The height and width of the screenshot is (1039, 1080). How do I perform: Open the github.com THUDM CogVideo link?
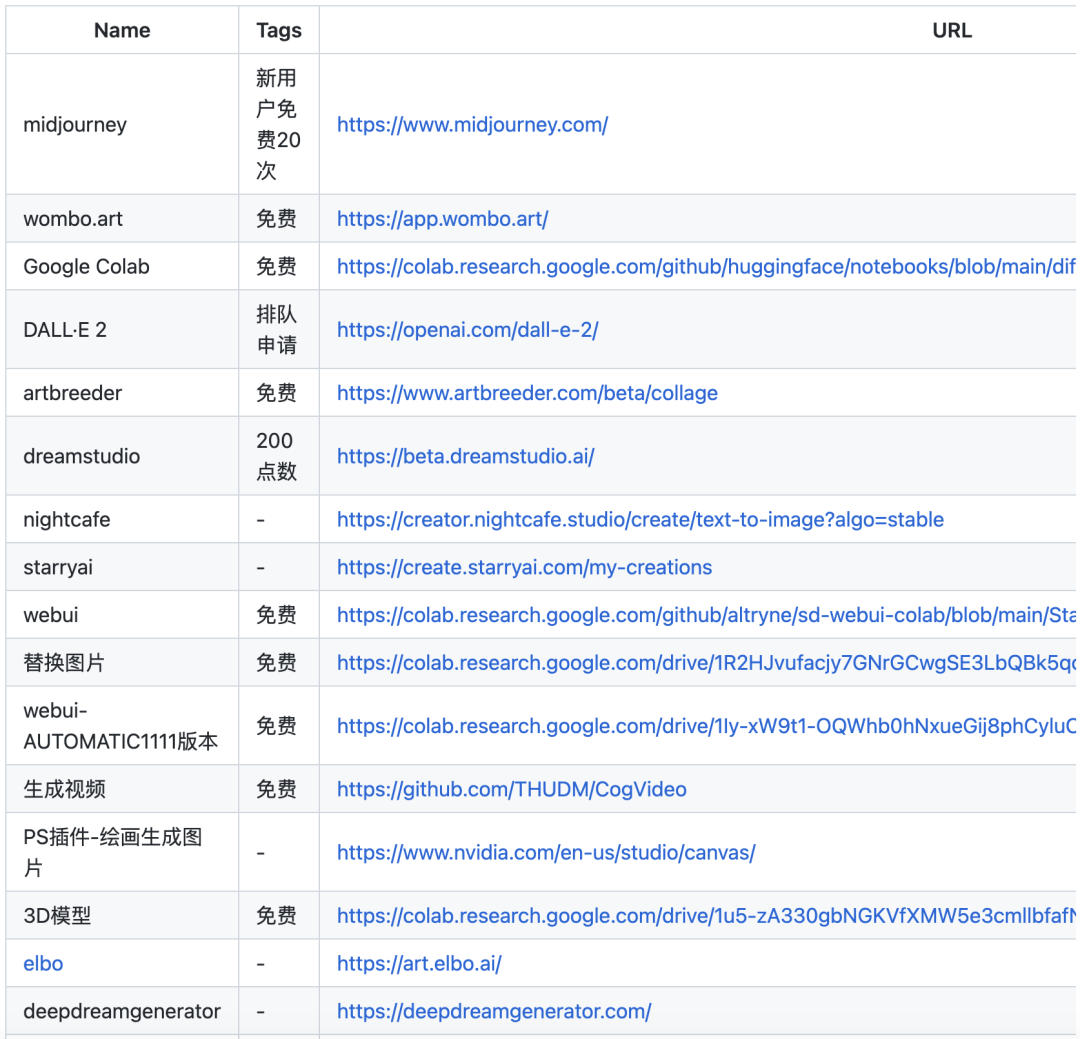512,789
